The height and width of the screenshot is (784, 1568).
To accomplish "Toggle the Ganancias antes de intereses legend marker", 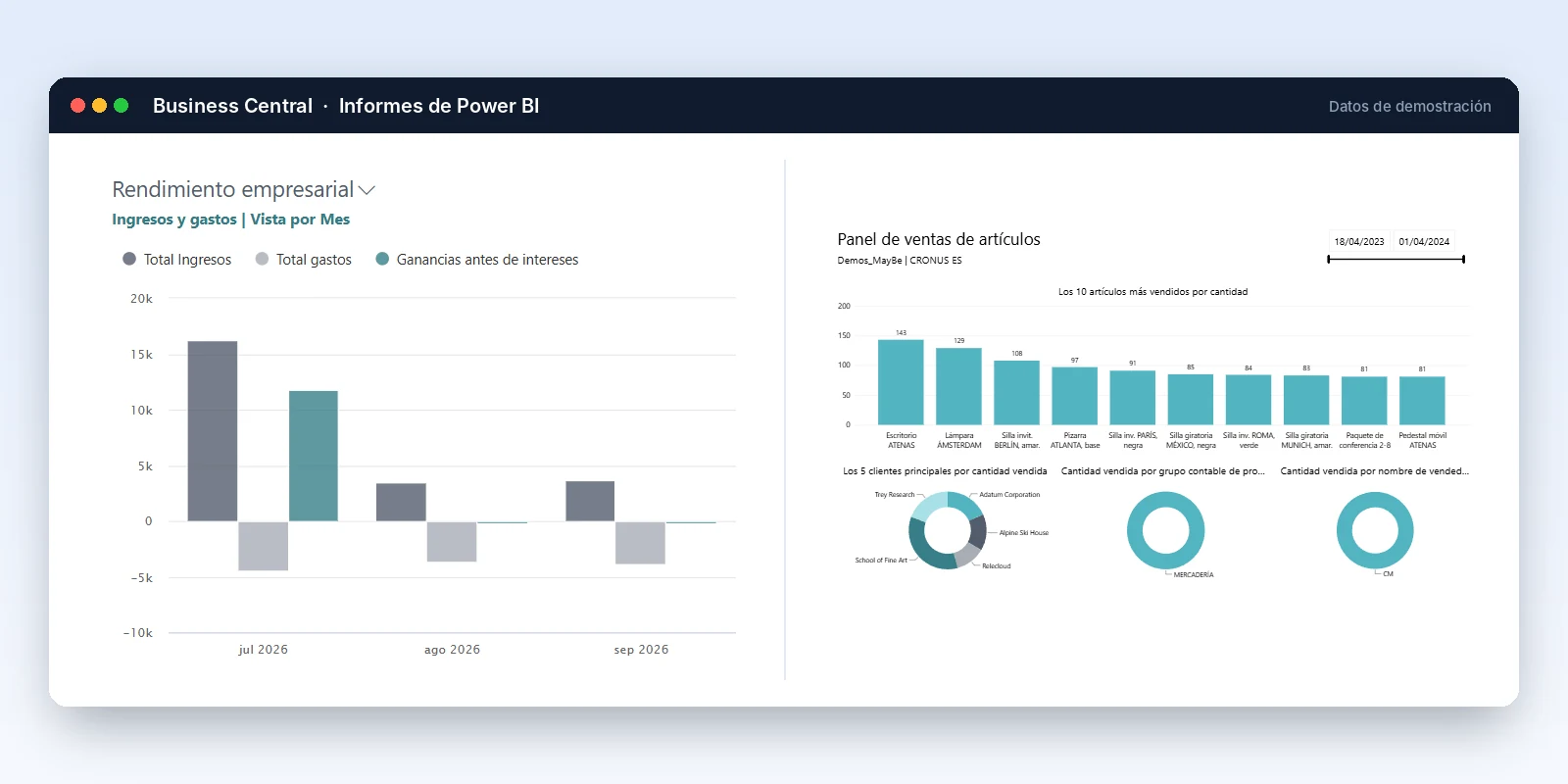I will coord(382,259).
